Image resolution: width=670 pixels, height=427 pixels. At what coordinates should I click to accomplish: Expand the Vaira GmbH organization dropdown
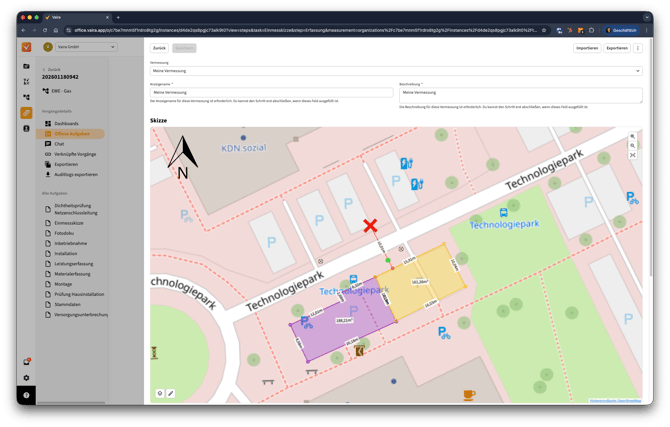tap(86, 47)
